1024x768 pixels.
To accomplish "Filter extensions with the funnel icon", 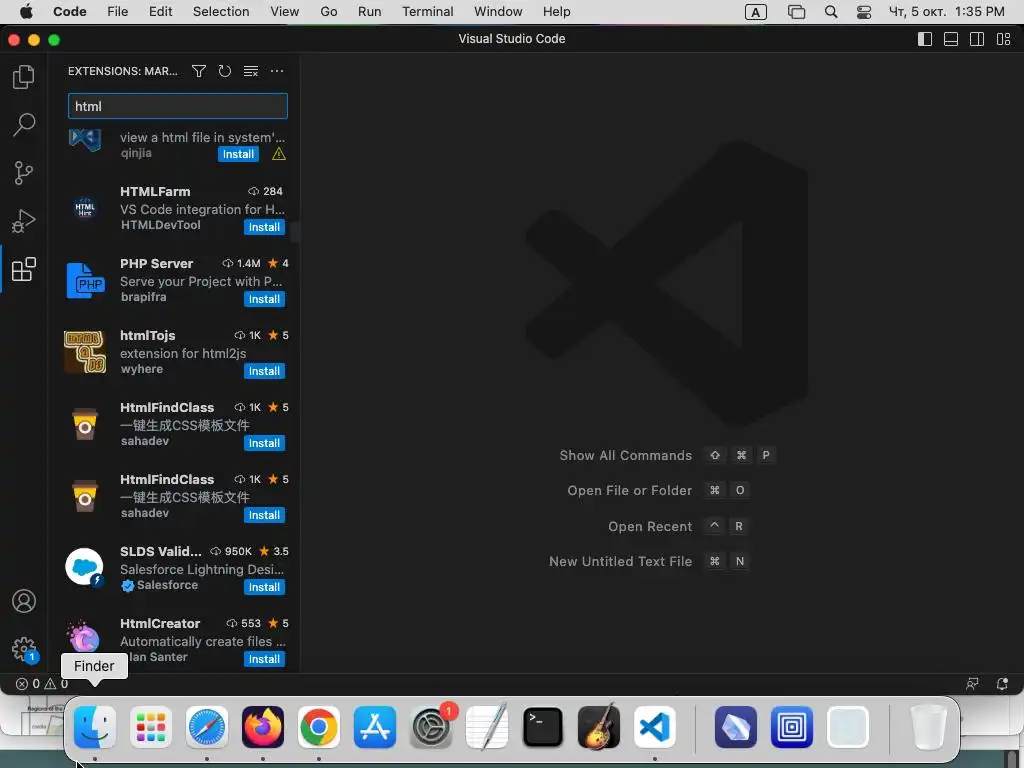I will pos(199,71).
